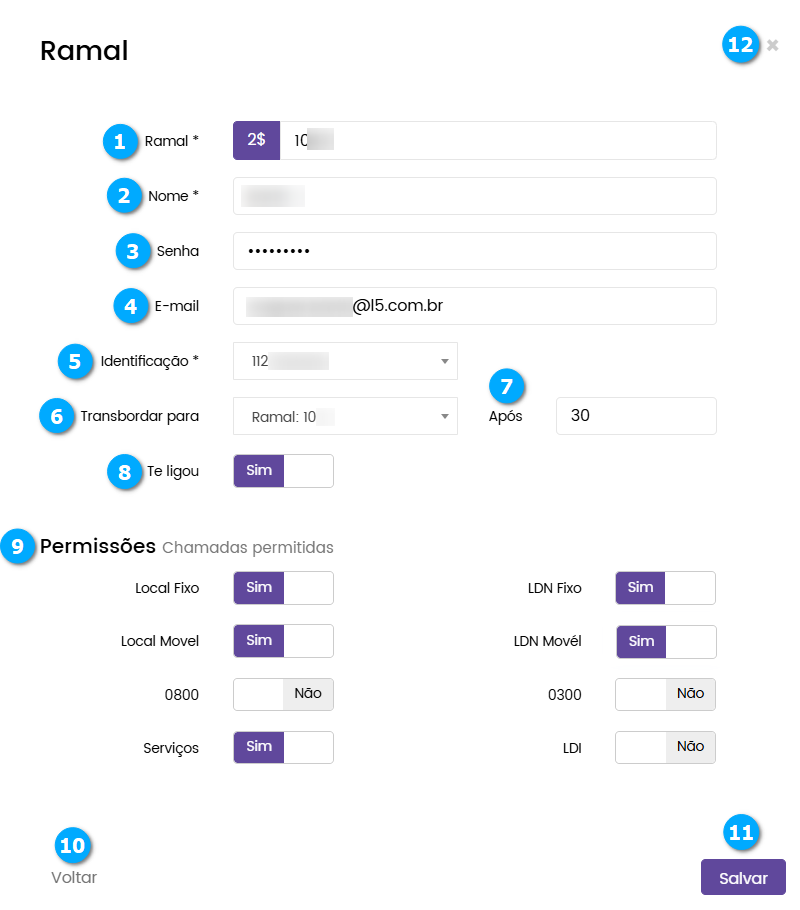Click the Salvar button

[x=743, y=878]
